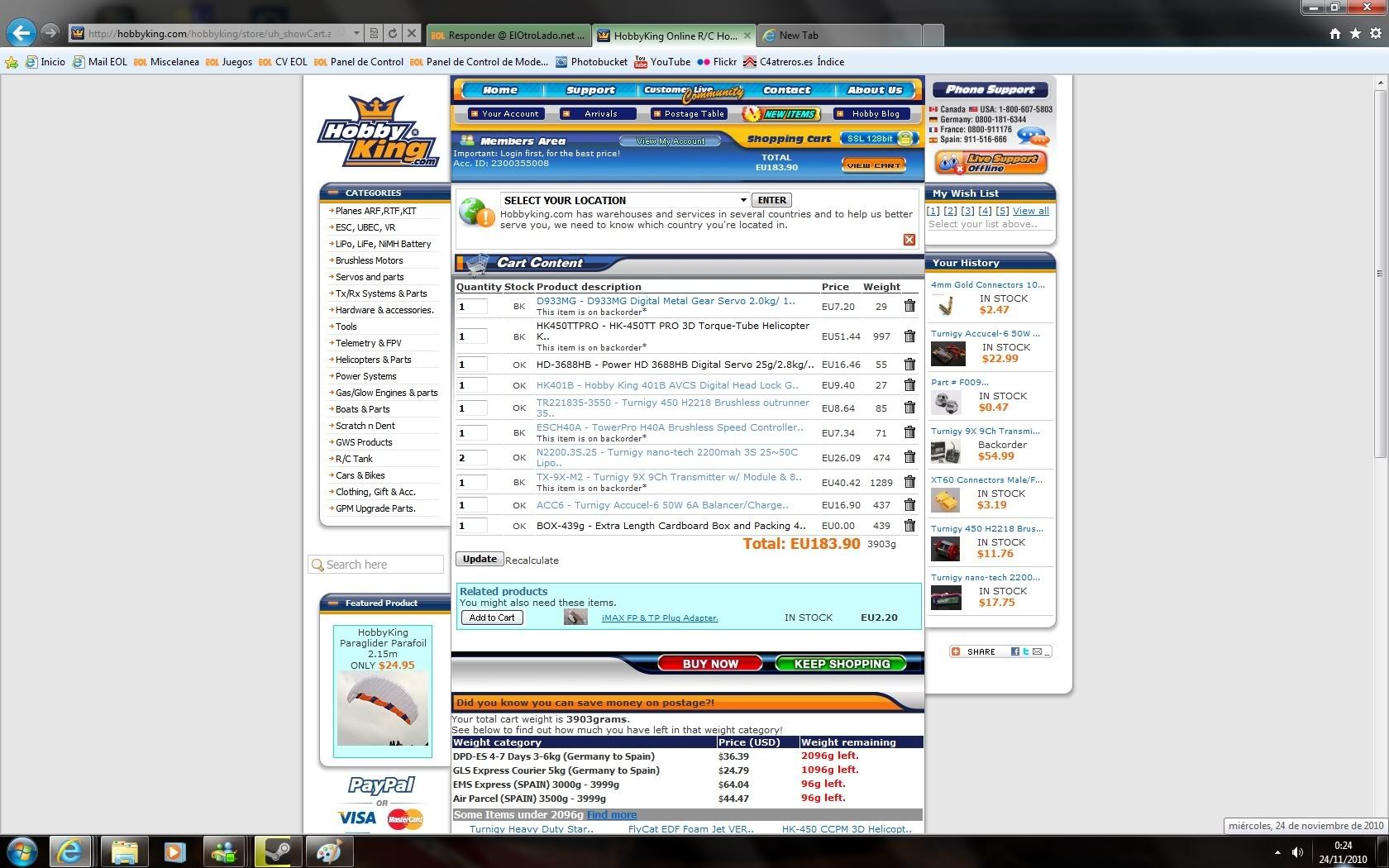Open the PayPal logo link
This screenshot has width=1389, height=868.
(x=381, y=785)
